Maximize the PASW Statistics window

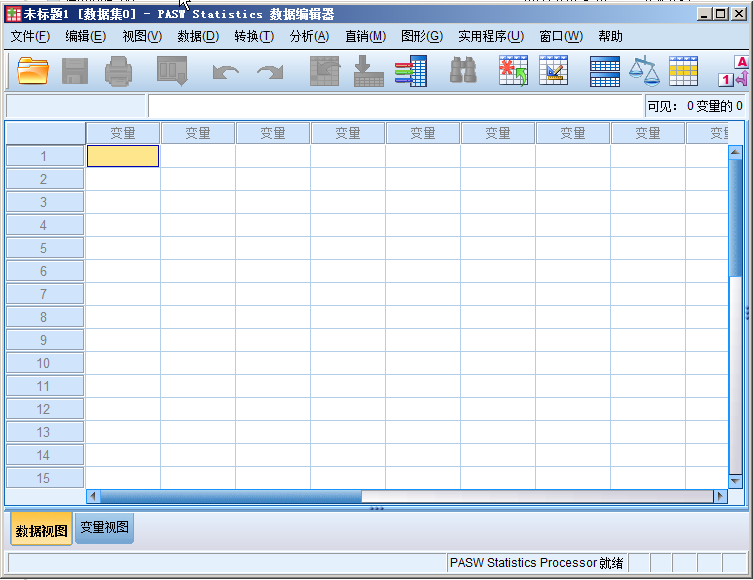click(721, 14)
